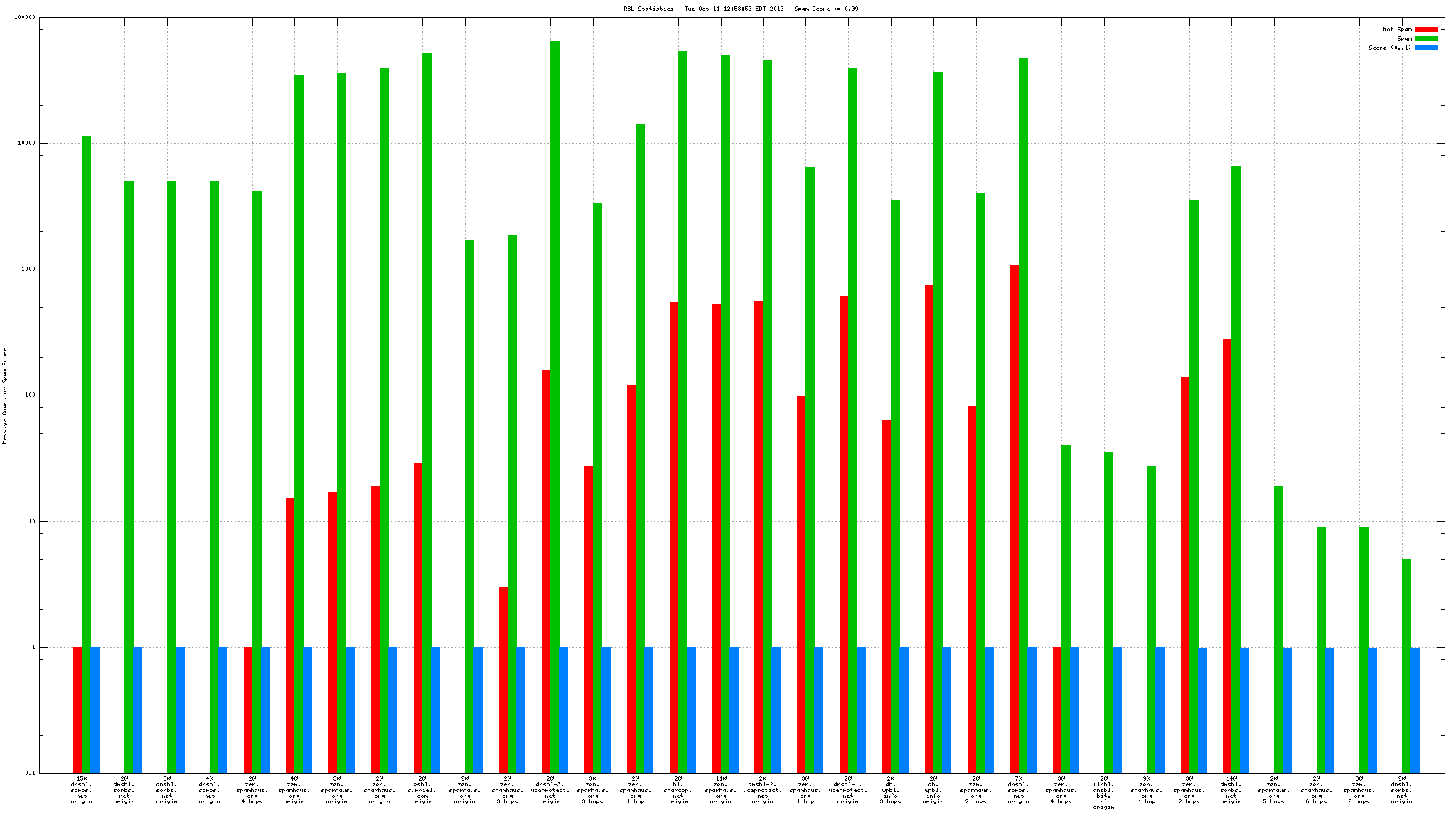Click the zen.spamhaus.org 5 hops x-axis label
Screen dimensions: 1456x819
(1273, 790)
